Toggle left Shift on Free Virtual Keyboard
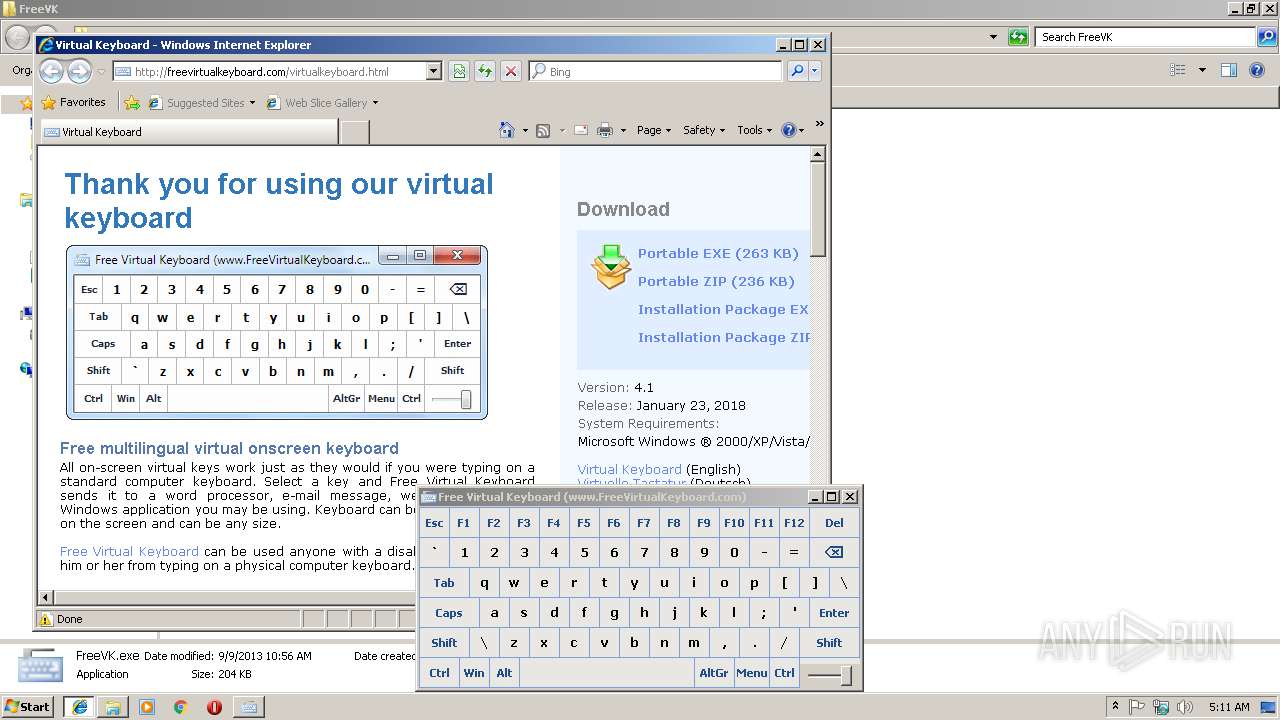The height and width of the screenshot is (720, 1280). 444,643
